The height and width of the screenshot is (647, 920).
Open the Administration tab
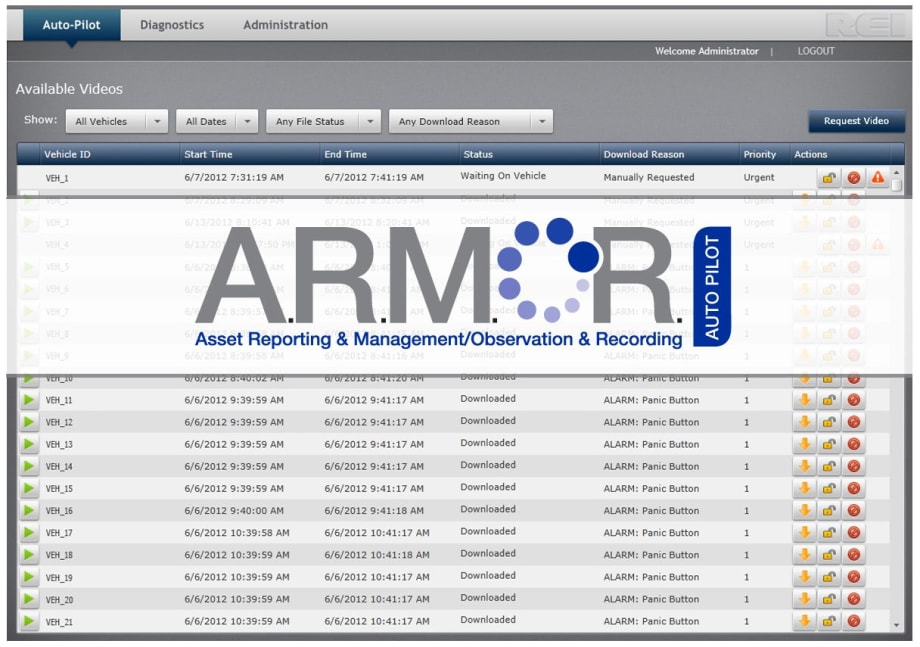click(x=285, y=25)
